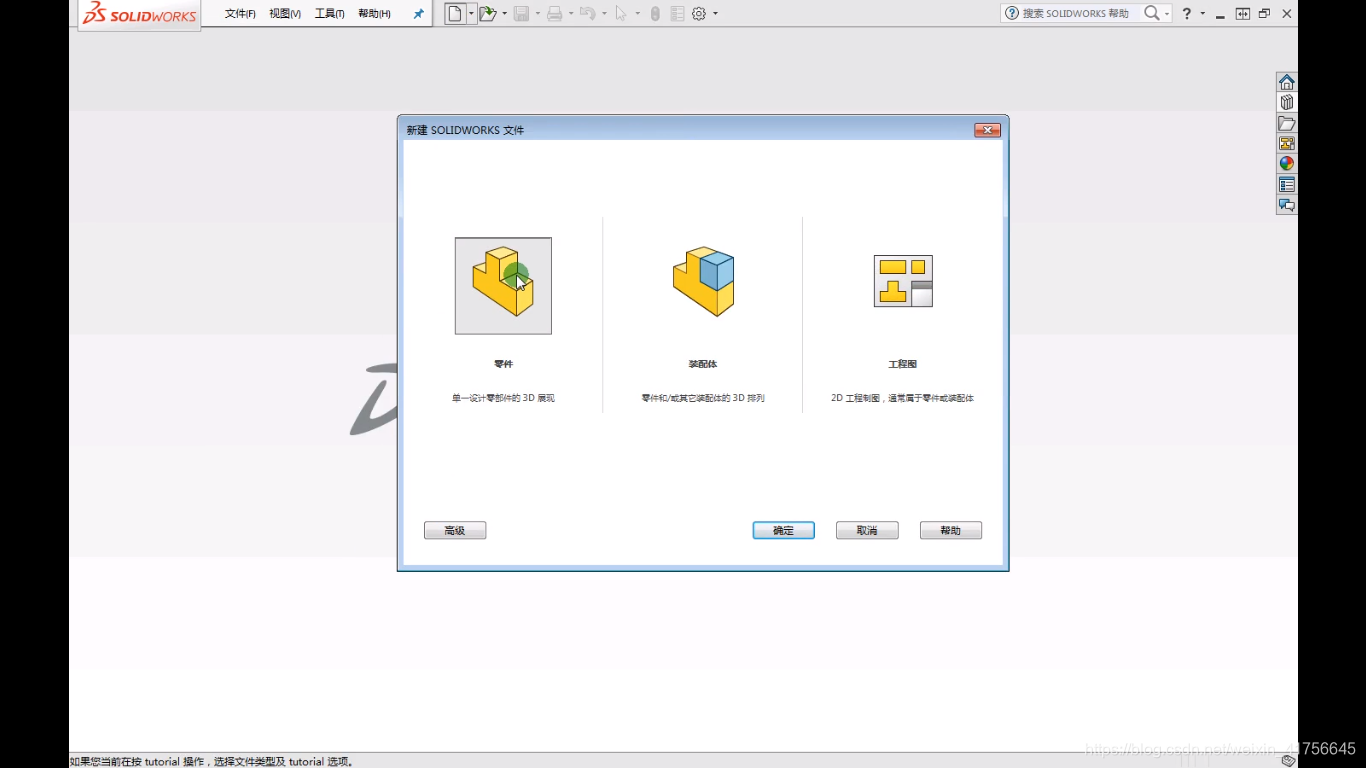Click the Save disk icon
The width and height of the screenshot is (1366, 768).
click(x=521, y=14)
